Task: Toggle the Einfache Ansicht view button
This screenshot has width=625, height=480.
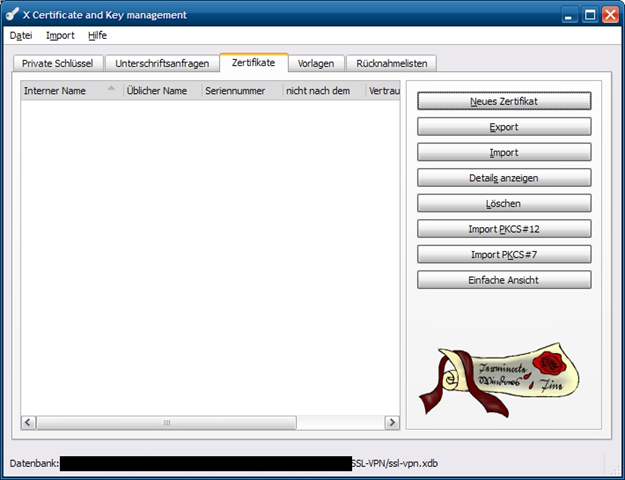Action: point(504,281)
